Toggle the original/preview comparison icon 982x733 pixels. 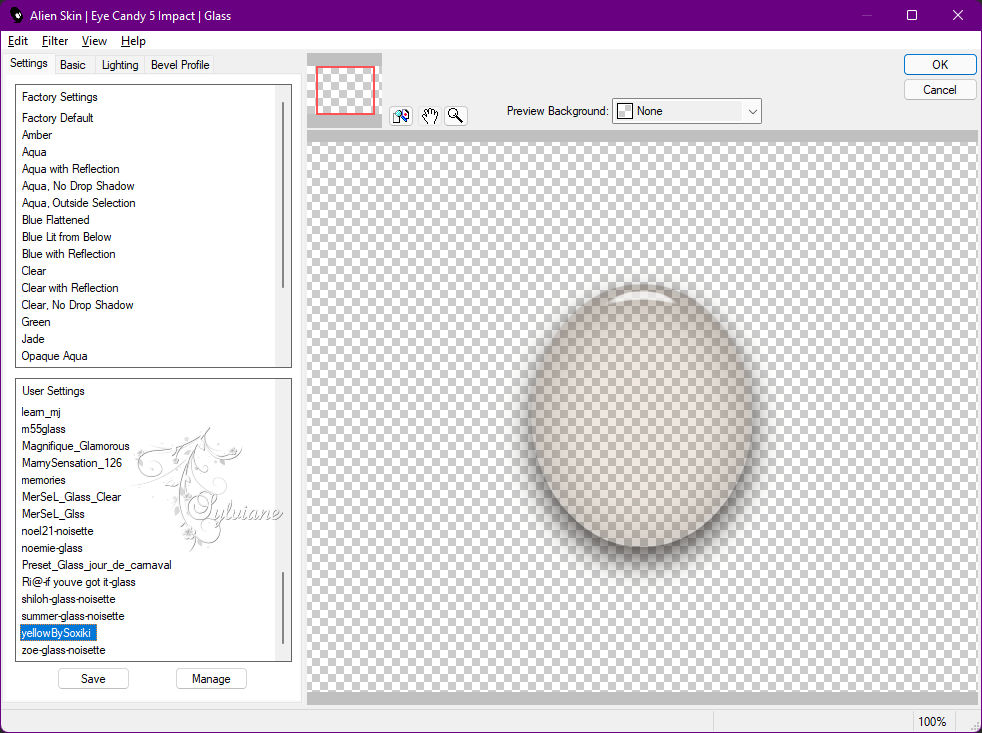pyautogui.click(x=401, y=116)
